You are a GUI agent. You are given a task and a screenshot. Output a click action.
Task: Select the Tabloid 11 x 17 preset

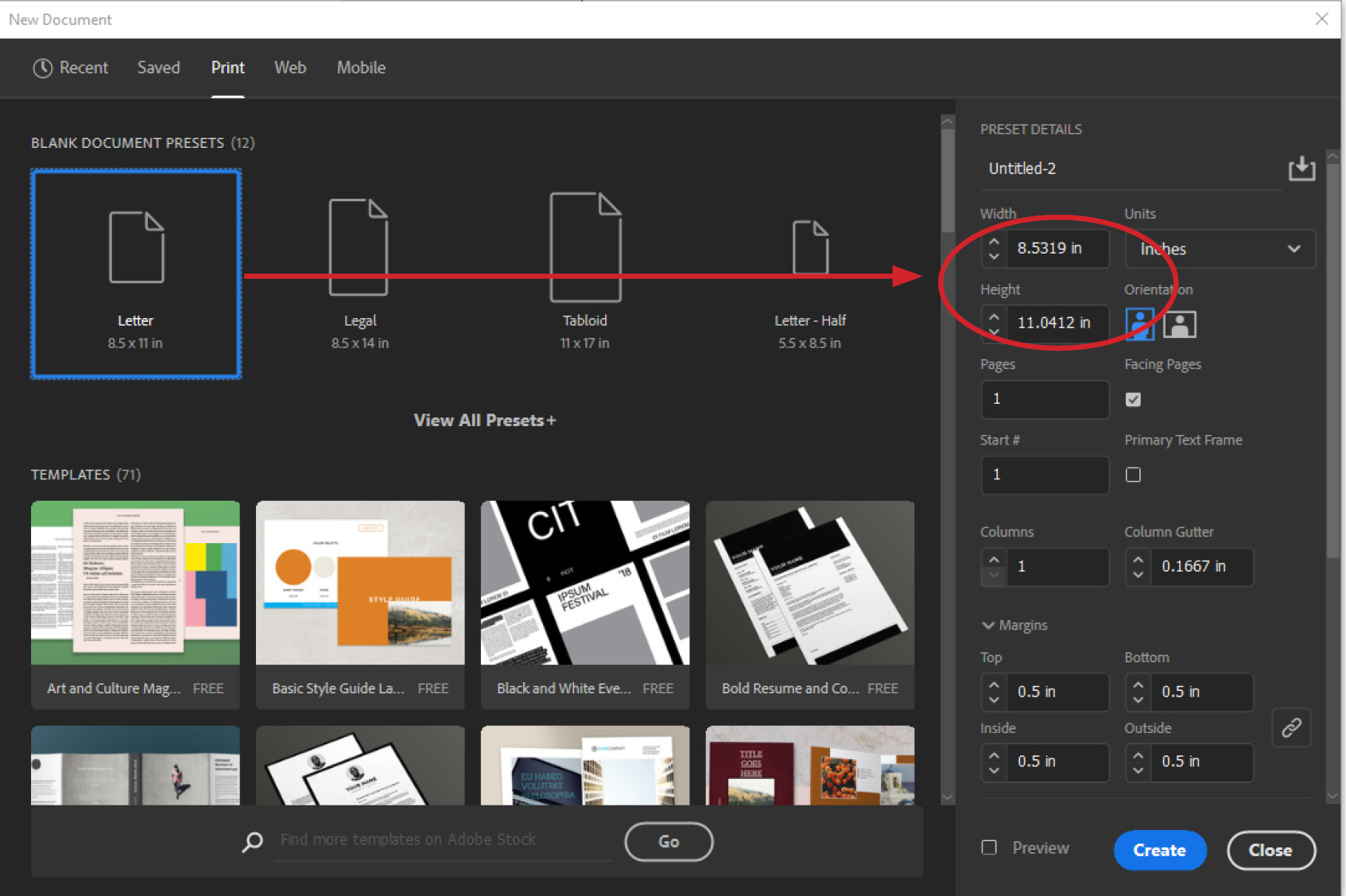tap(585, 274)
